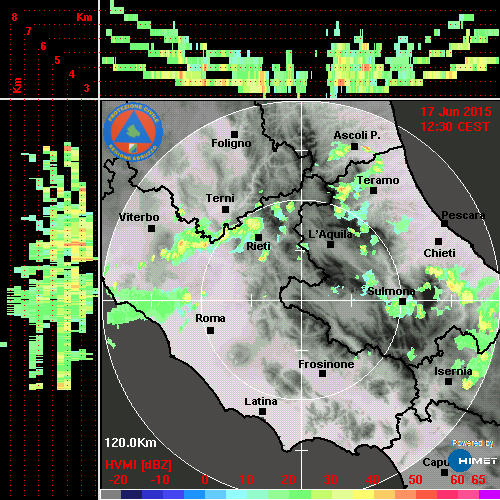Click the Terni city marker square
The image size is (500, 500).
(x=226, y=210)
